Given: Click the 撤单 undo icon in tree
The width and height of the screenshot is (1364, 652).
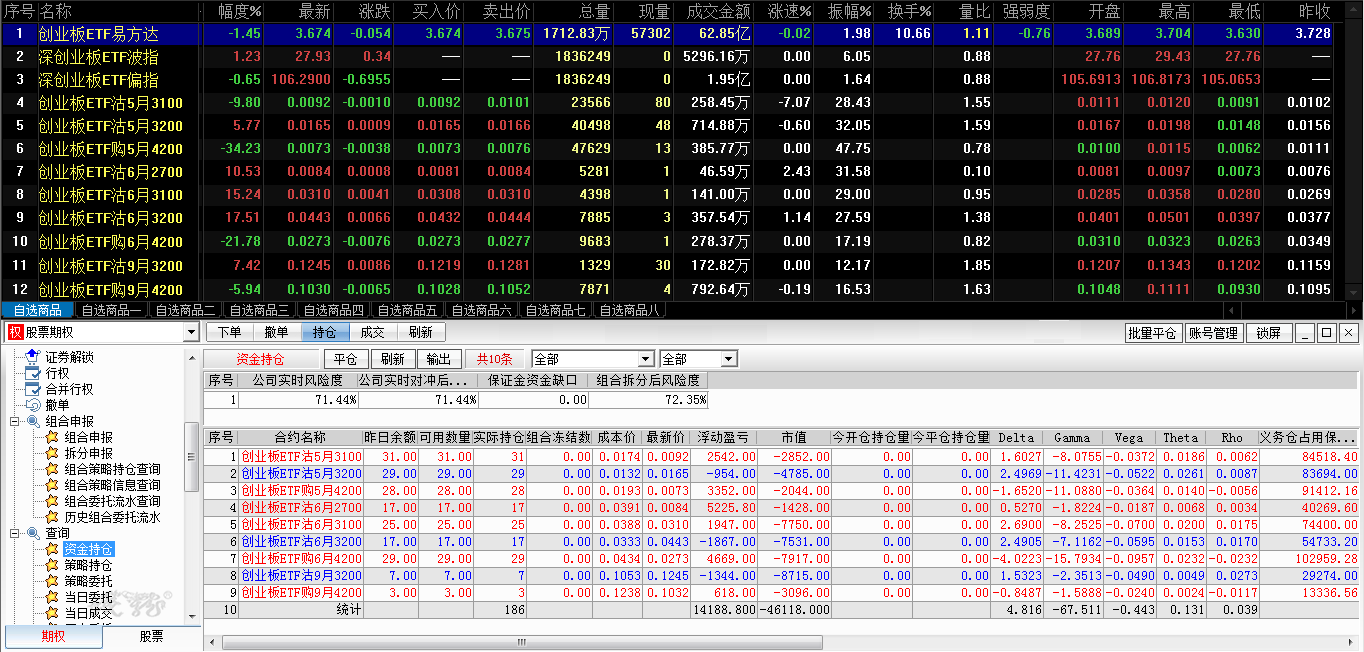Looking at the screenshot, I should [33, 405].
